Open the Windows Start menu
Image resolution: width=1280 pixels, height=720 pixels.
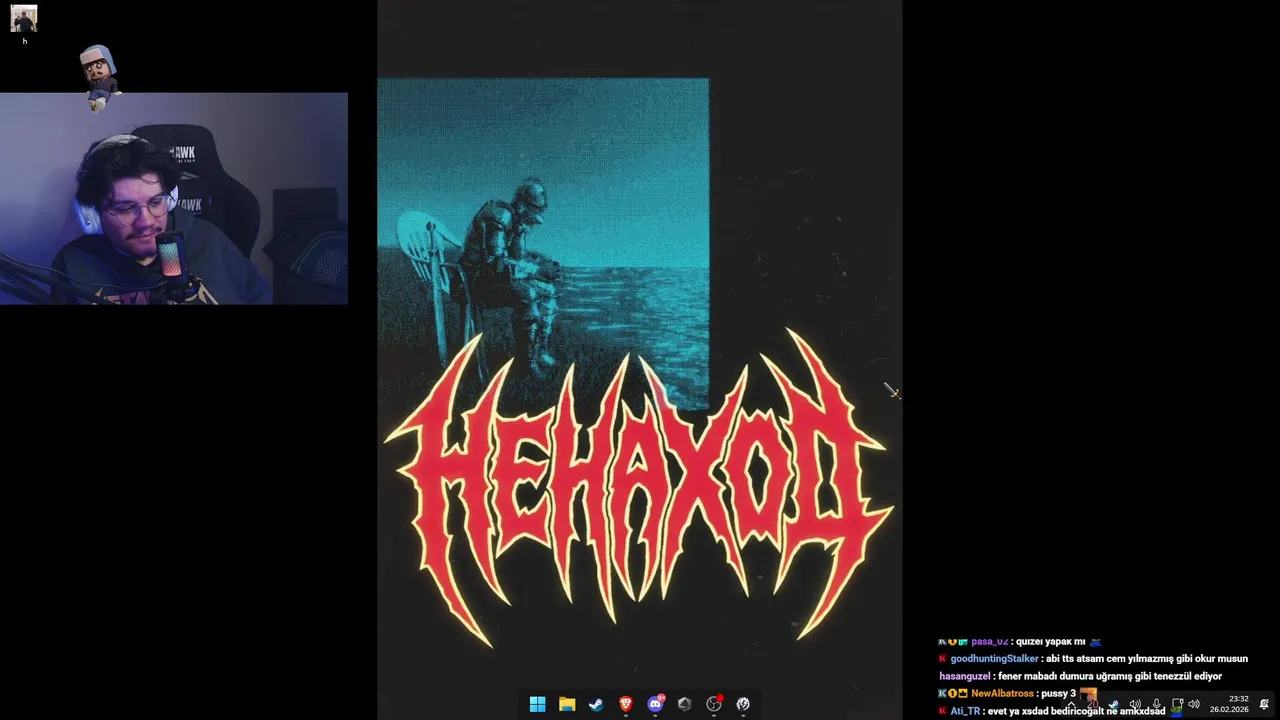[537, 704]
